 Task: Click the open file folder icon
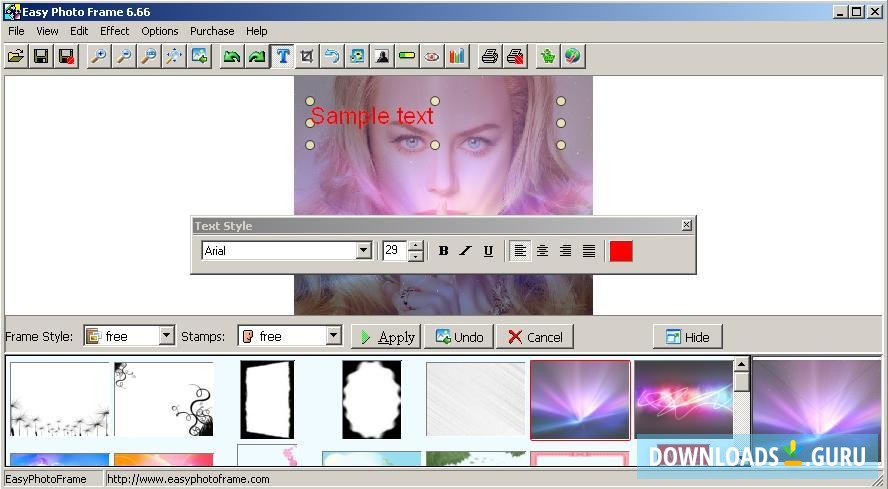pos(16,56)
